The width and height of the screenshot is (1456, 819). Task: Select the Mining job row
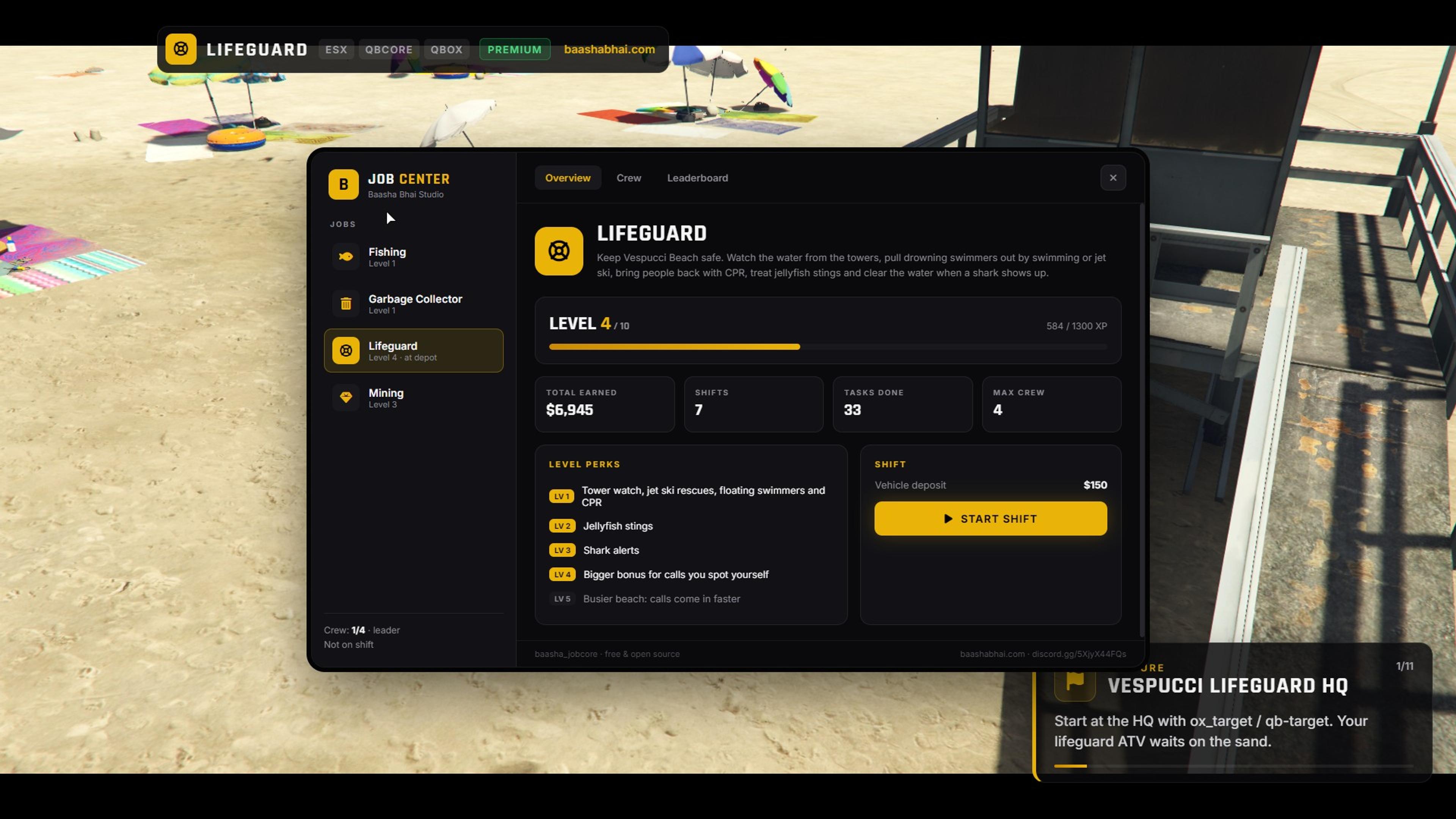pos(414,397)
